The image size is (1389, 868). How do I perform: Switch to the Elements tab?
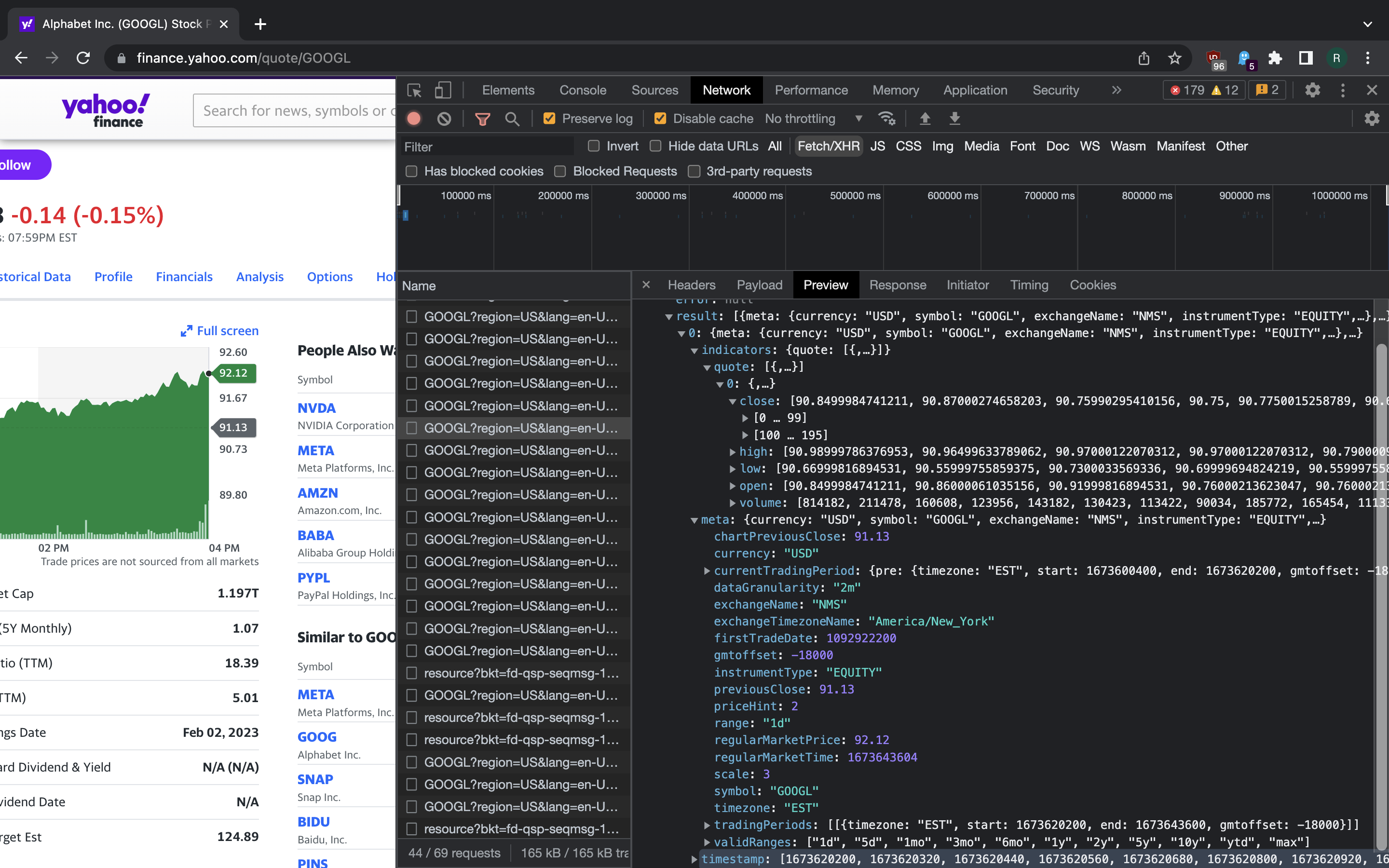click(x=508, y=90)
